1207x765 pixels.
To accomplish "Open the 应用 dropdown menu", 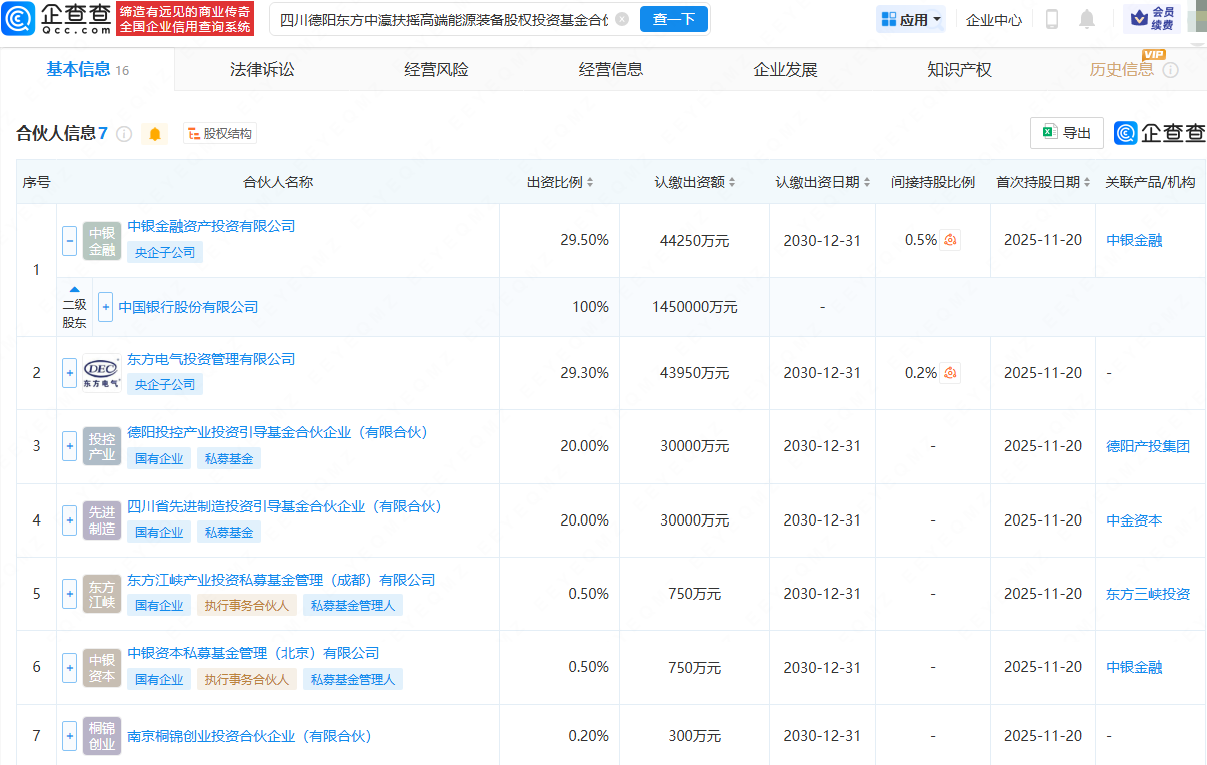I will pos(911,19).
